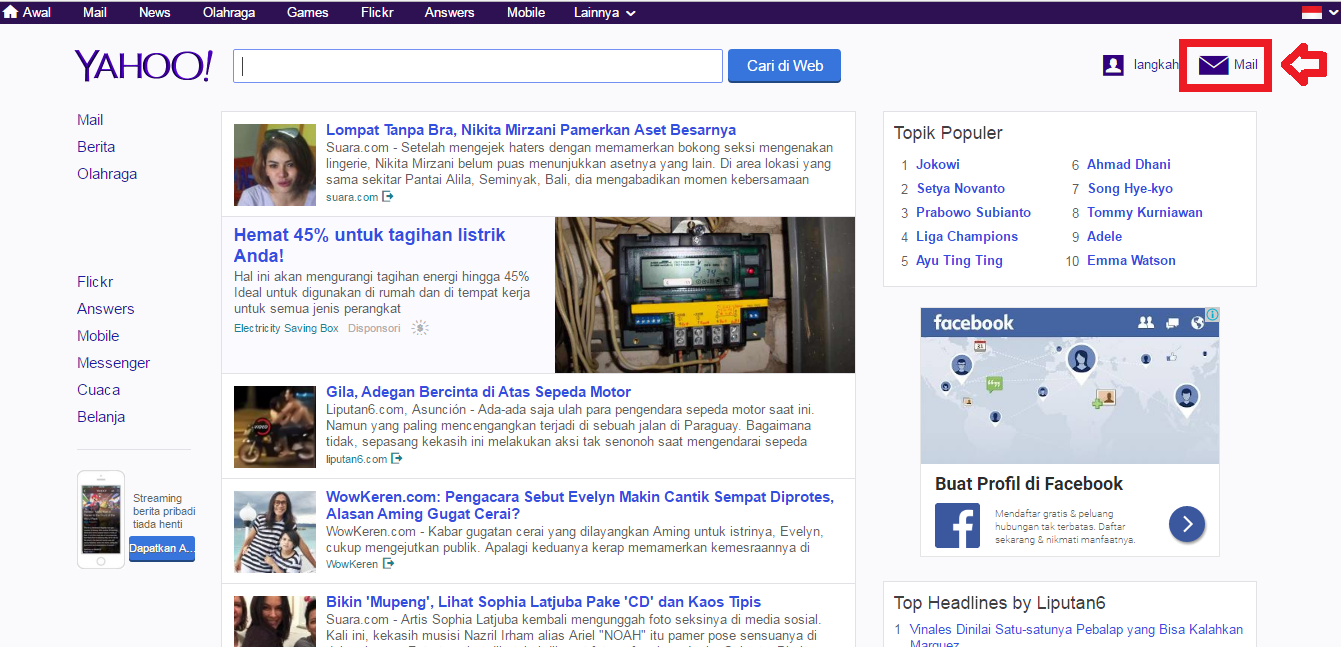Expand the chevron next to Lainnya menu
1341x647 pixels.
(629, 12)
